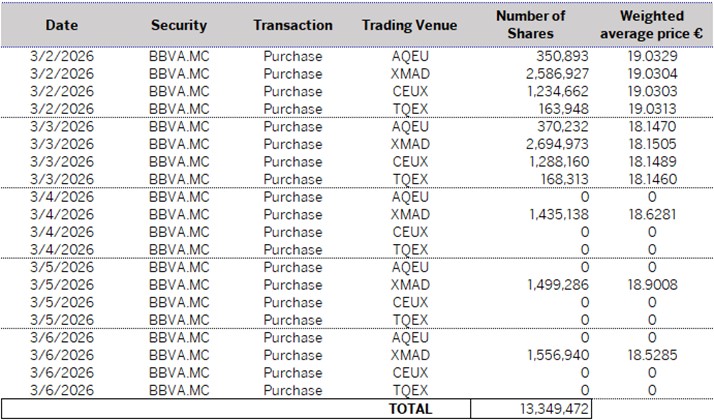The width and height of the screenshot is (714, 420).
Task: Click the 168,313 shares cell
Action: pyautogui.click(x=561, y=179)
